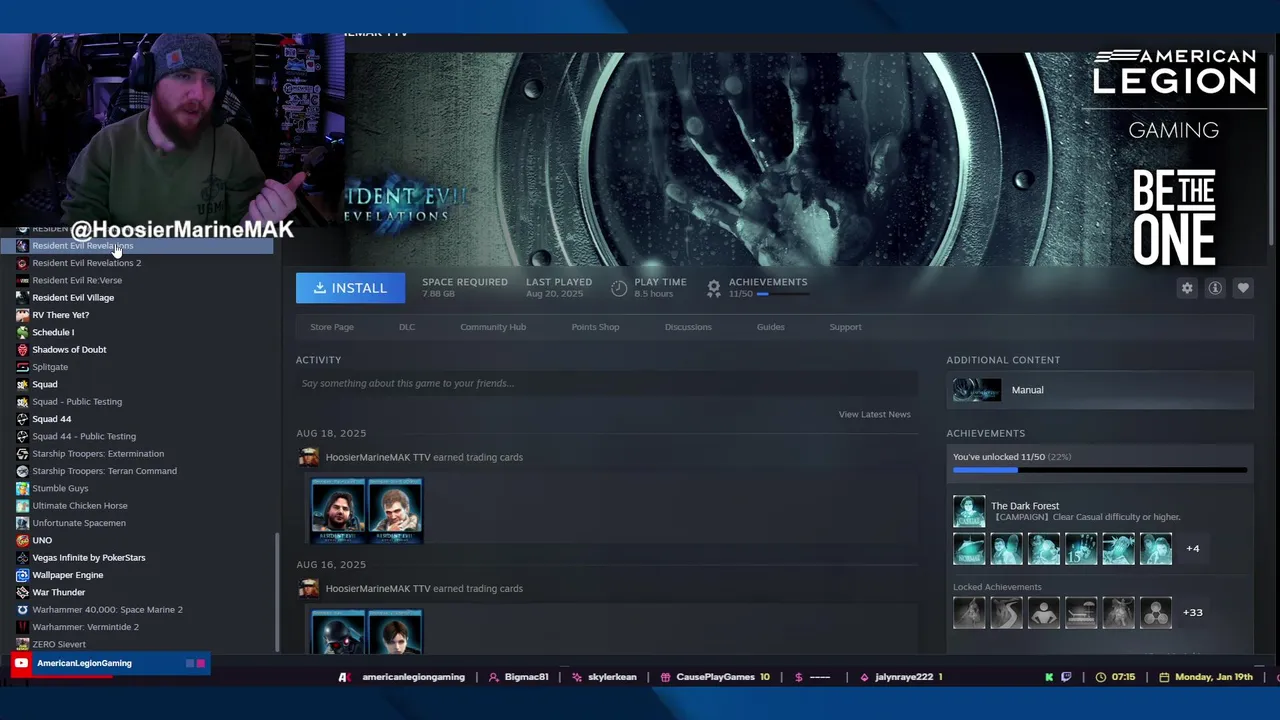Open the Points Shop tab
This screenshot has width=1280, height=720.
pyautogui.click(x=595, y=327)
